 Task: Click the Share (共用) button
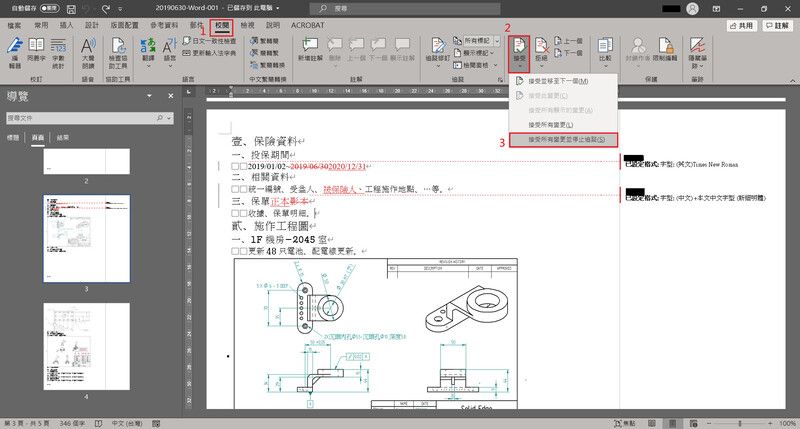[741, 25]
